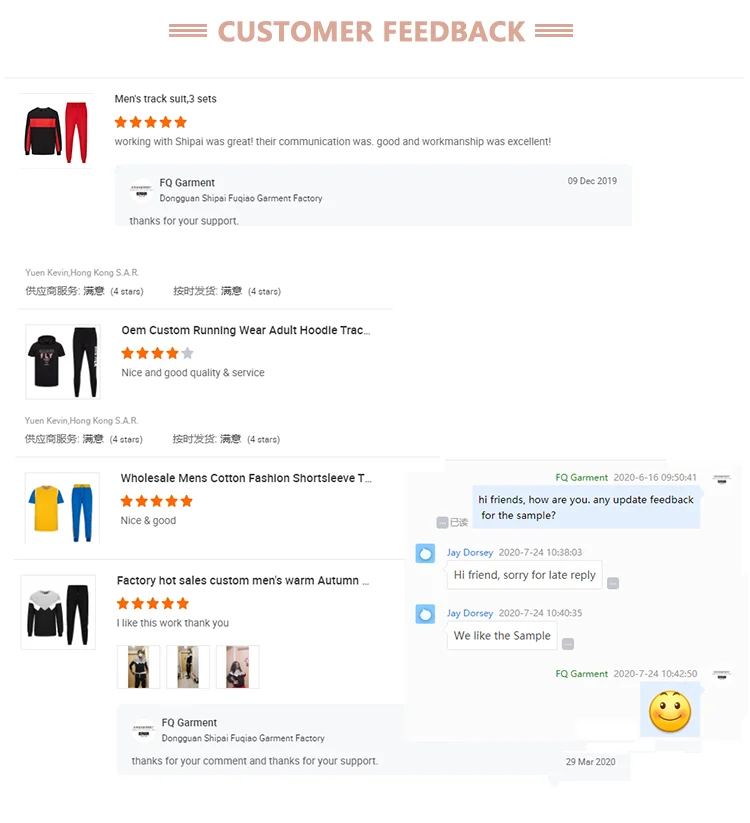750x823 pixels.
Task: Open 'Factory hot sales custom men's warm Autumn' title
Action: (243, 581)
